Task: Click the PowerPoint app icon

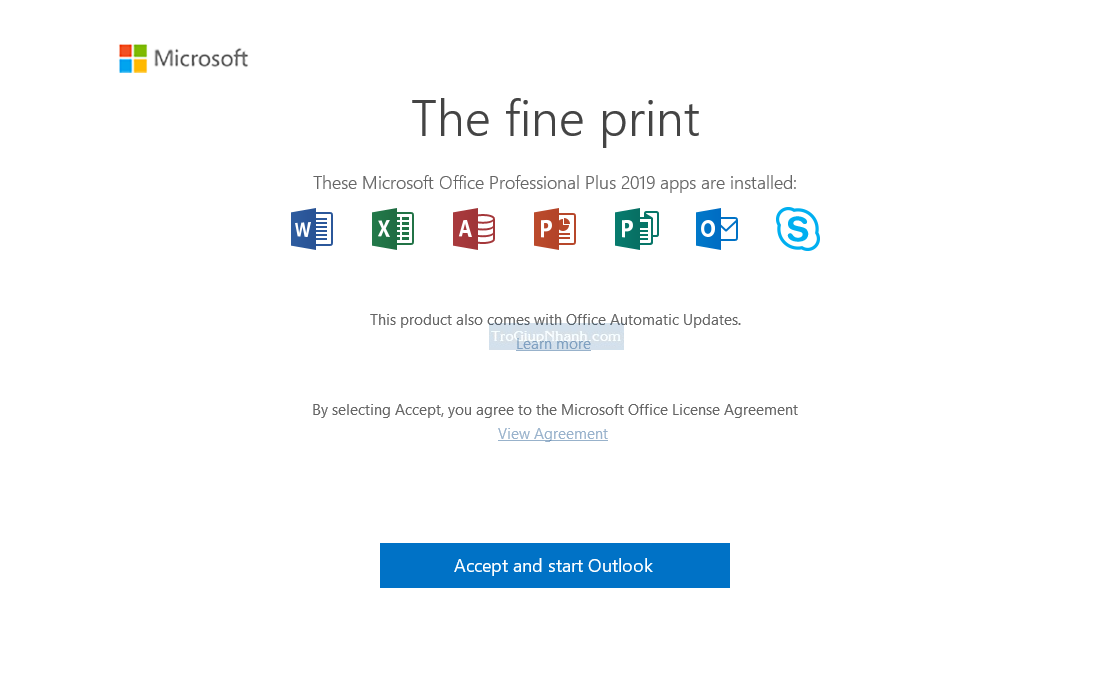Action: click(555, 229)
